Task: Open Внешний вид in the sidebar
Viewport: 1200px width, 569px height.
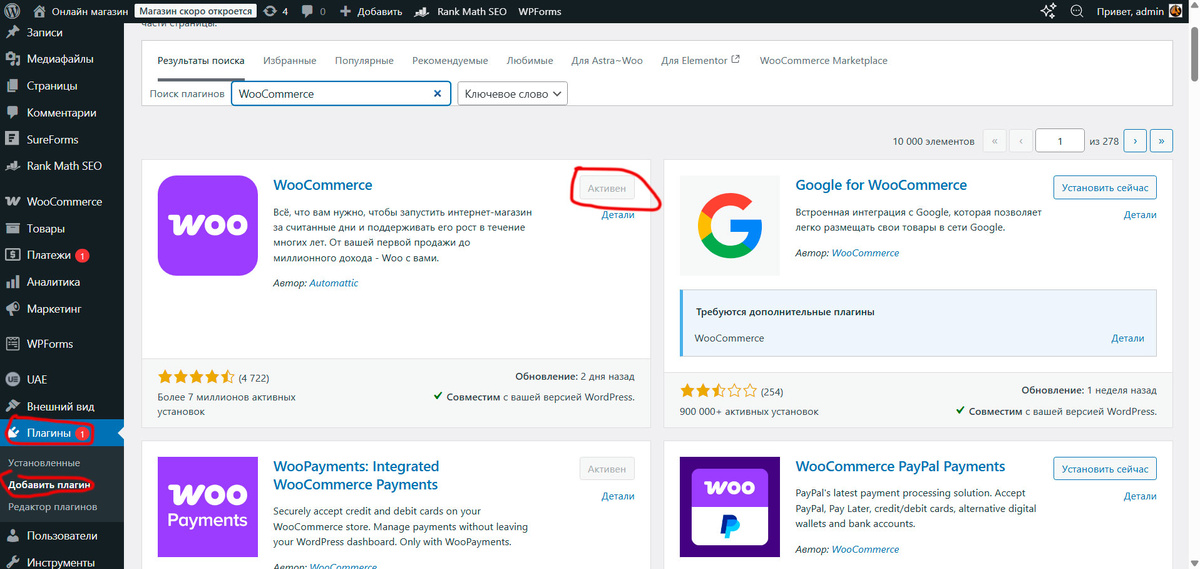Action: [62, 407]
